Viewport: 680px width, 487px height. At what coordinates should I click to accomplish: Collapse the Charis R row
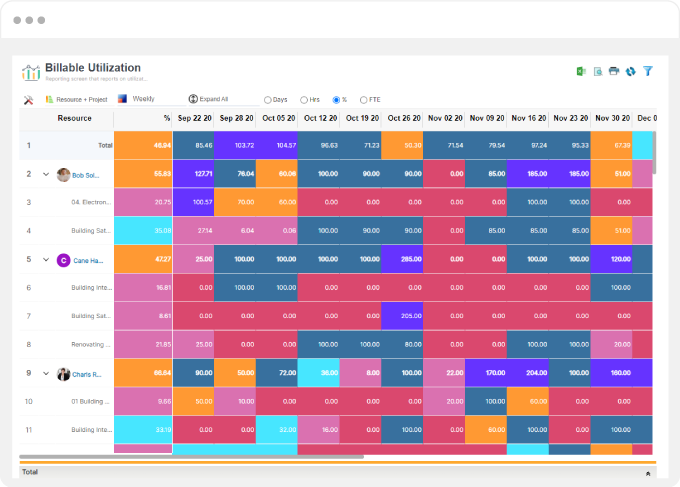[46, 373]
